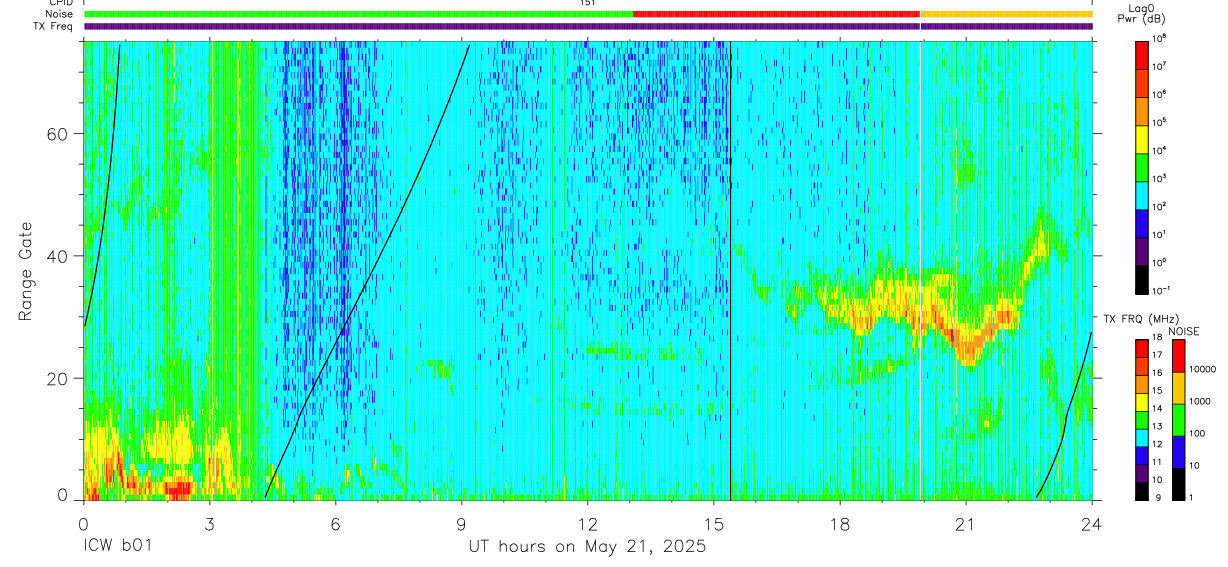
Task: Click the '10000' label on NOISE colorbar
Action: point(1204,369)
